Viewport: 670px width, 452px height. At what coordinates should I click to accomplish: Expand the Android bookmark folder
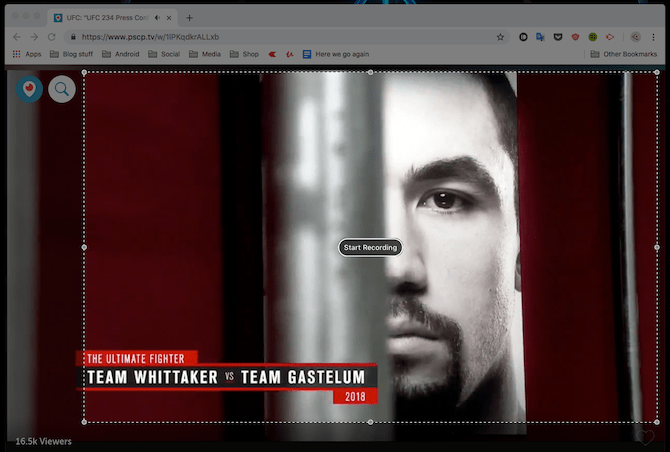(121, 54)
